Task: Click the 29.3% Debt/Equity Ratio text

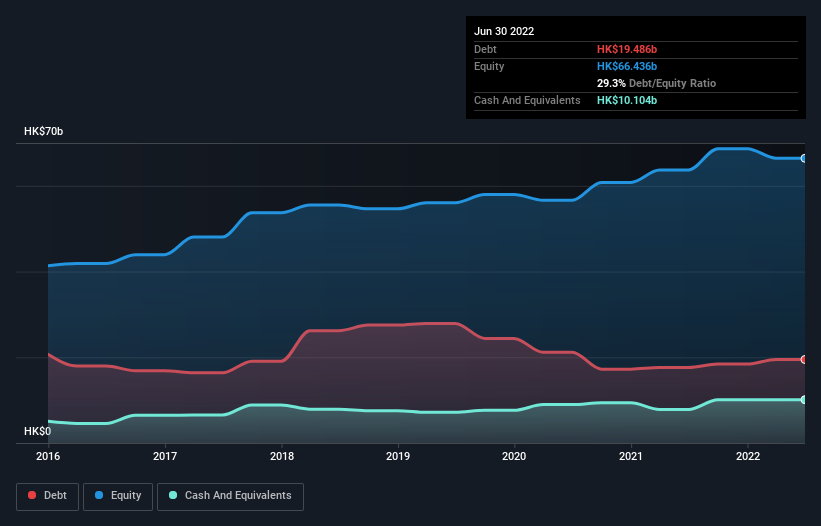Action: tap(656, 83)
